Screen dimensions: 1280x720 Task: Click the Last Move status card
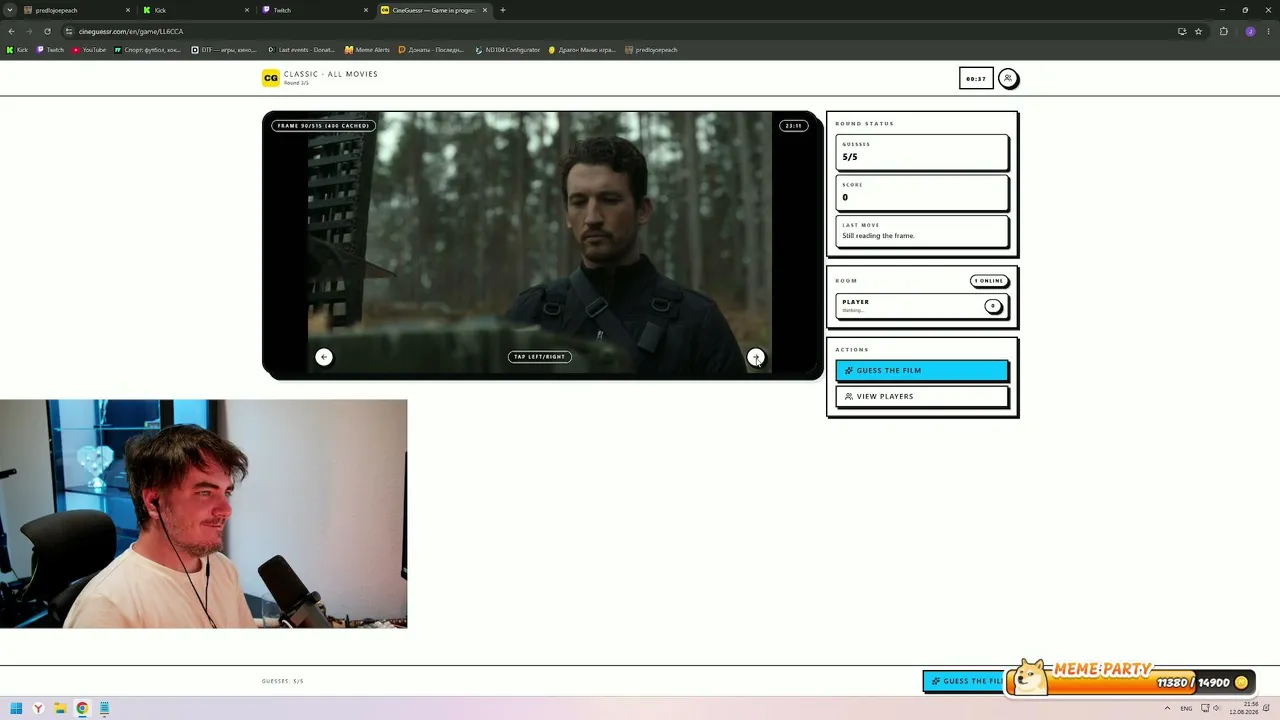coord(922,231)
